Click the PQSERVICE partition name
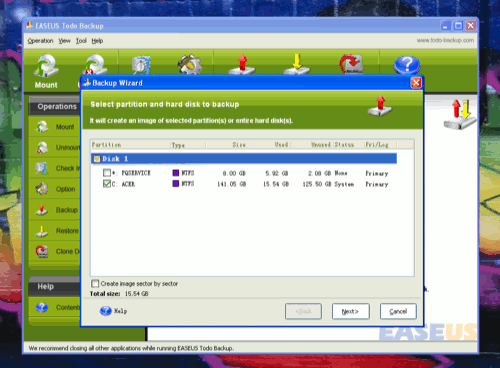This screenshot has height=368, width=500. (x=136, y=173)
